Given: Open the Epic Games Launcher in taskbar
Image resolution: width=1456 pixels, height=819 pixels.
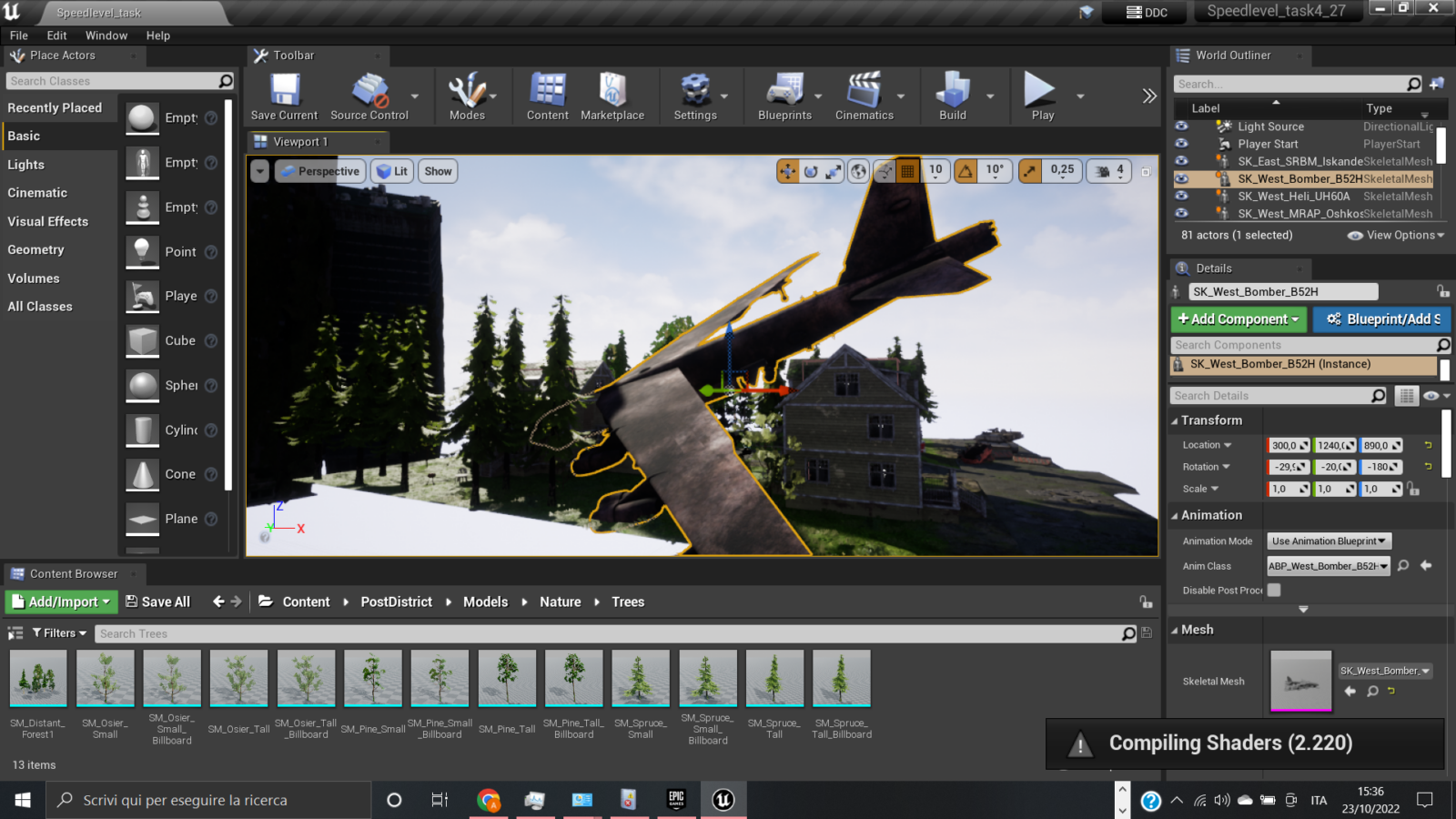Looking at the screenshot, I should pyautogui.click(x=676, y=800).
